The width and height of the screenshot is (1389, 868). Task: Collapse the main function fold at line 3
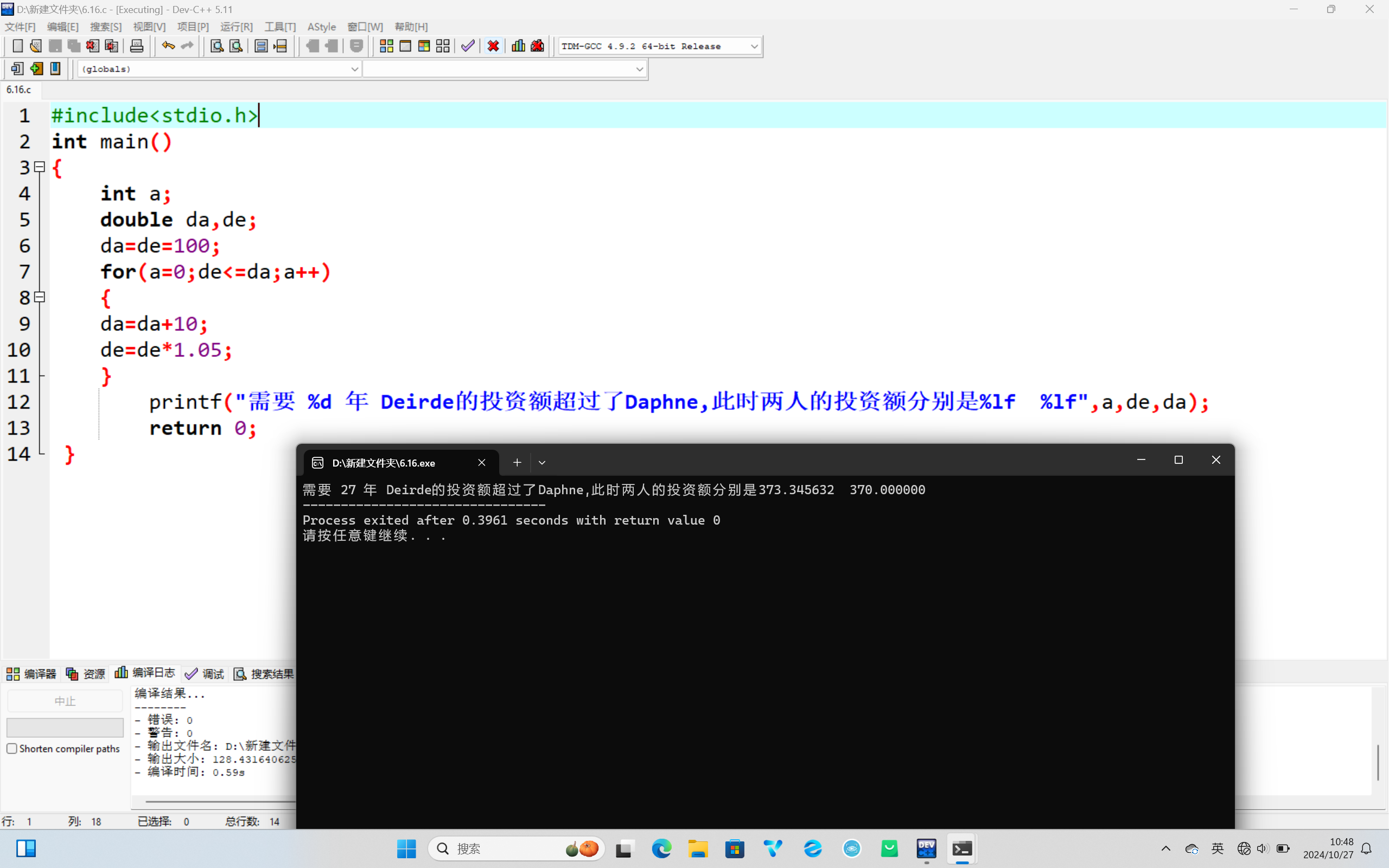click(x=40, y=167)
